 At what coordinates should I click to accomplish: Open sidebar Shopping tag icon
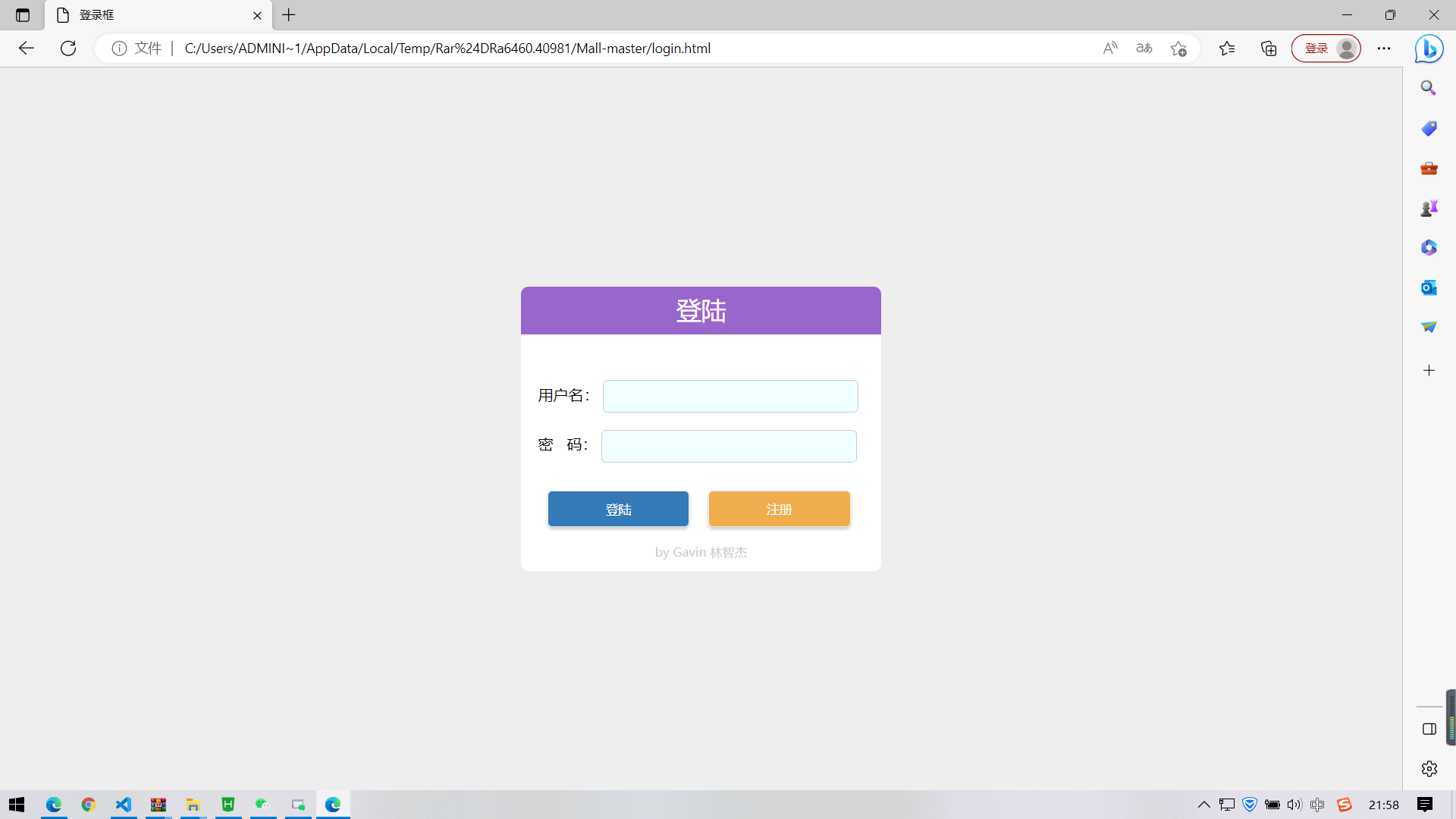[1429, 128]
